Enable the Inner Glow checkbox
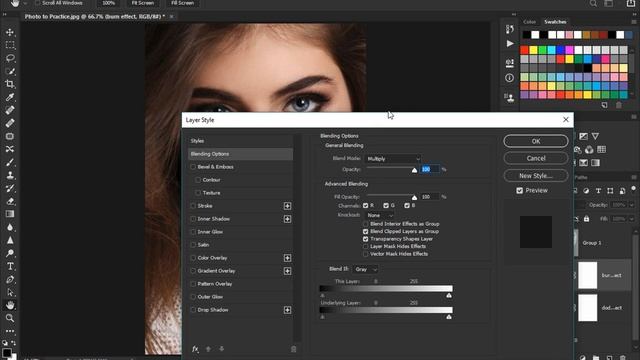640x360 pixels. coord(193,232)
